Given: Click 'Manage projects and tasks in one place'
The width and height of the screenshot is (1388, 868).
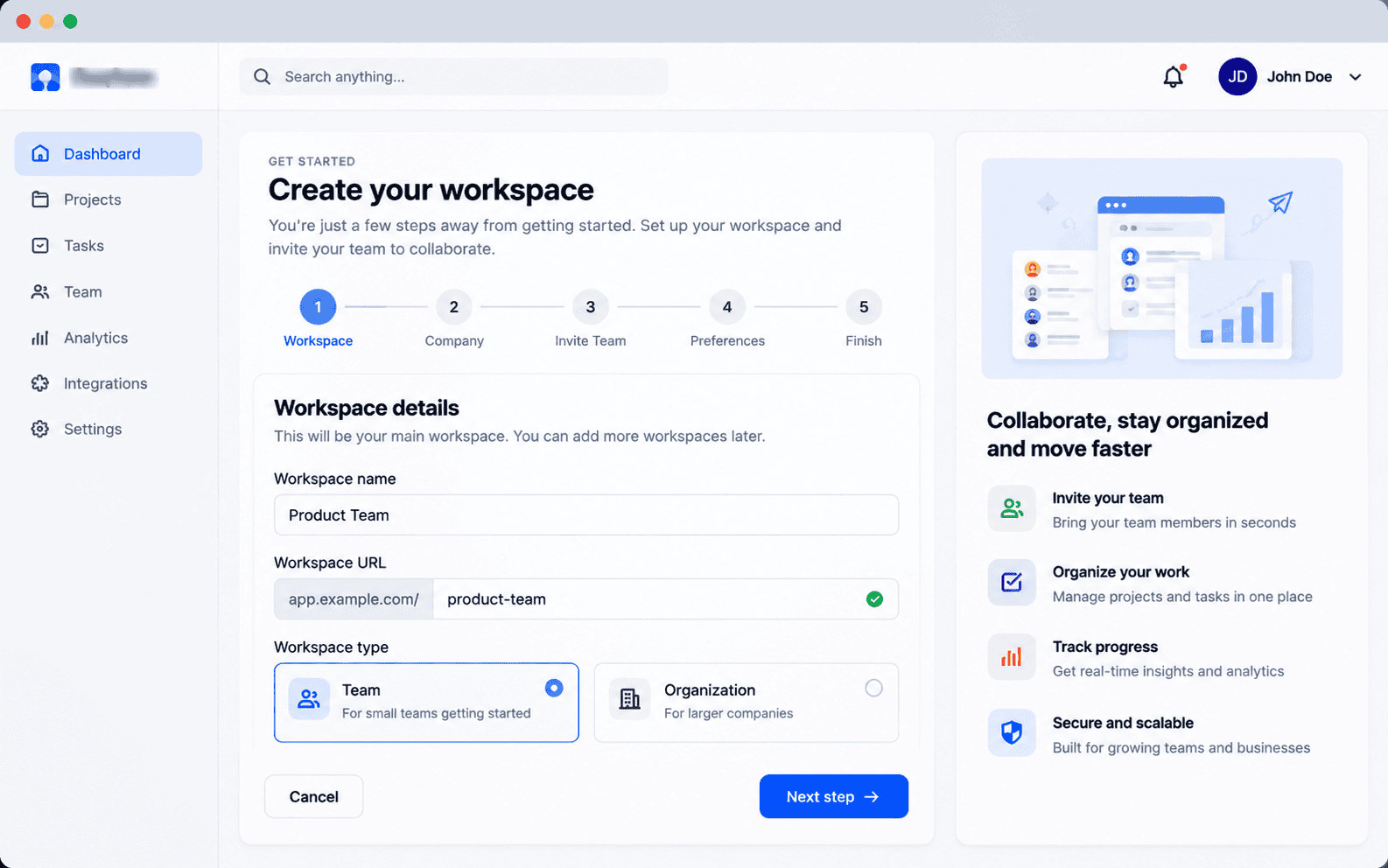Looking at the screenshot, I should 1182,597.
